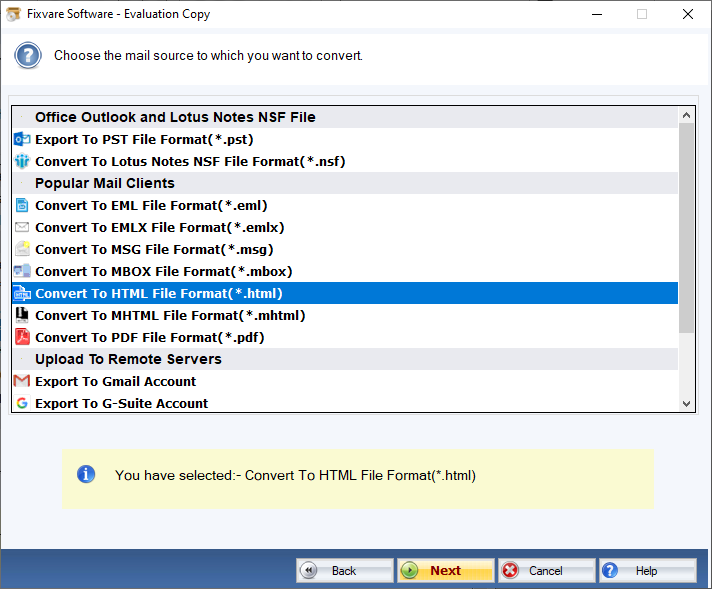Click the scrollbar down arrow
Screen dimensions: 712x589
[x=686, y=403]
